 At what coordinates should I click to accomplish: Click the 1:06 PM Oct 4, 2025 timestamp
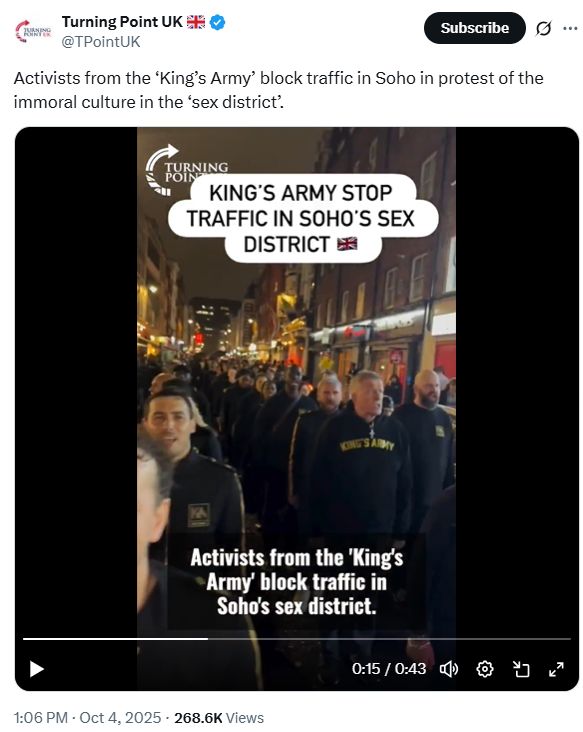pos(87,717)
